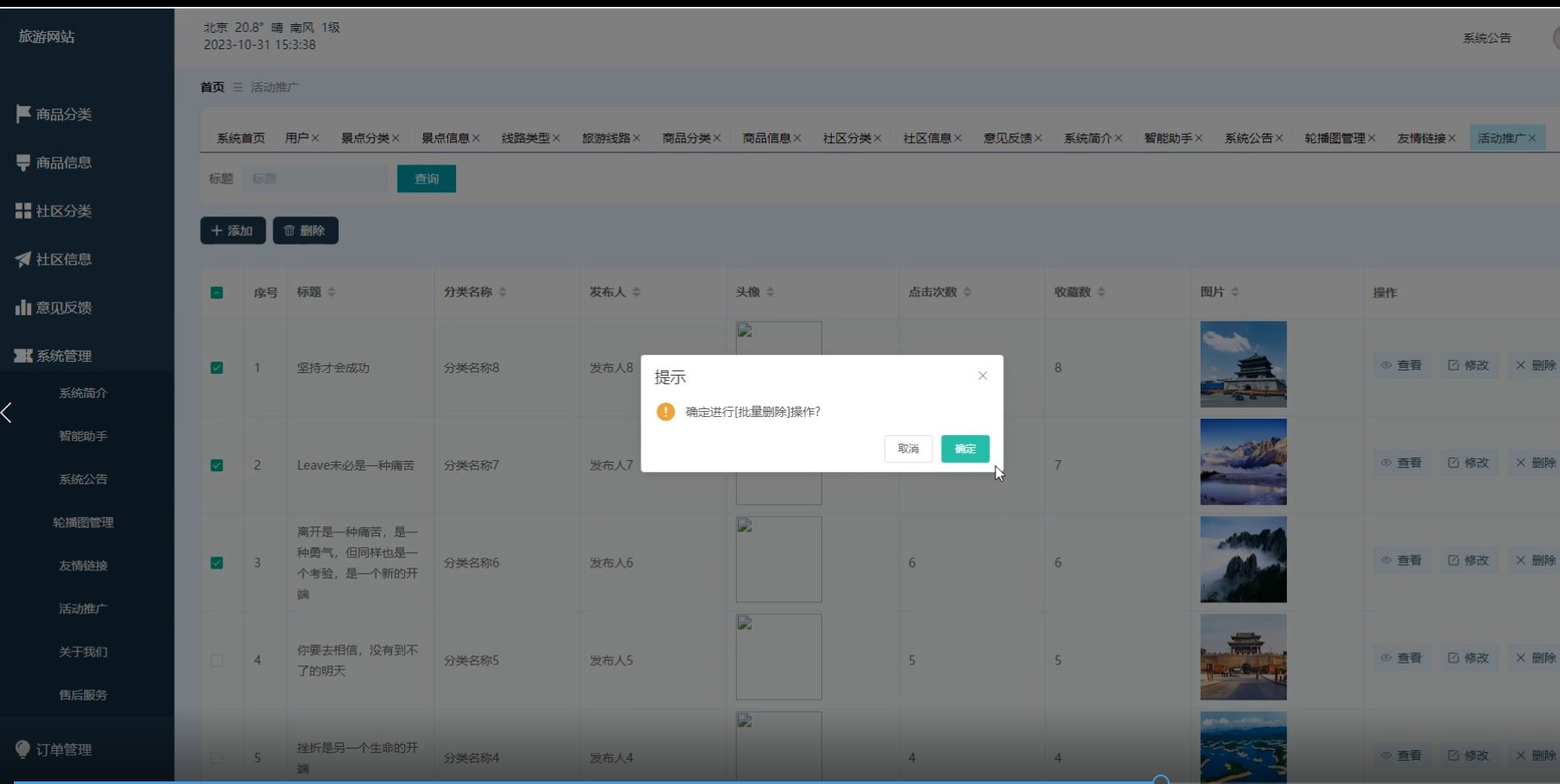The height and width of the screenshot is (784, 1560).
Task: Click the 社区信息 paper-plane icon in sidebar
Action: (x=22, y=258)
